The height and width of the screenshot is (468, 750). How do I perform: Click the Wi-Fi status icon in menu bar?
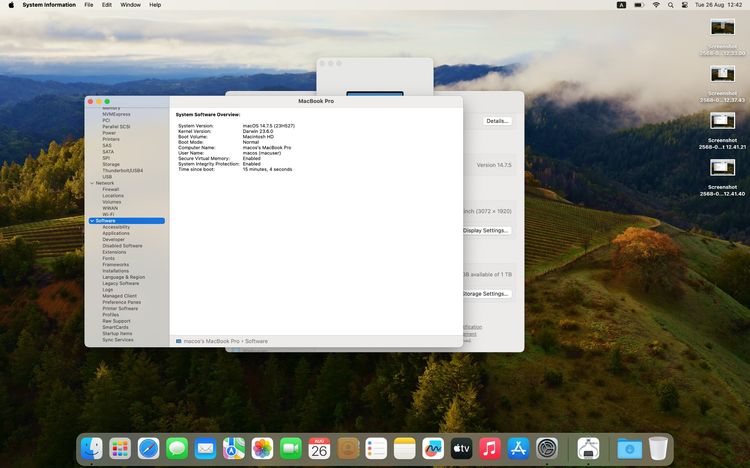click(x=656, y=5)
